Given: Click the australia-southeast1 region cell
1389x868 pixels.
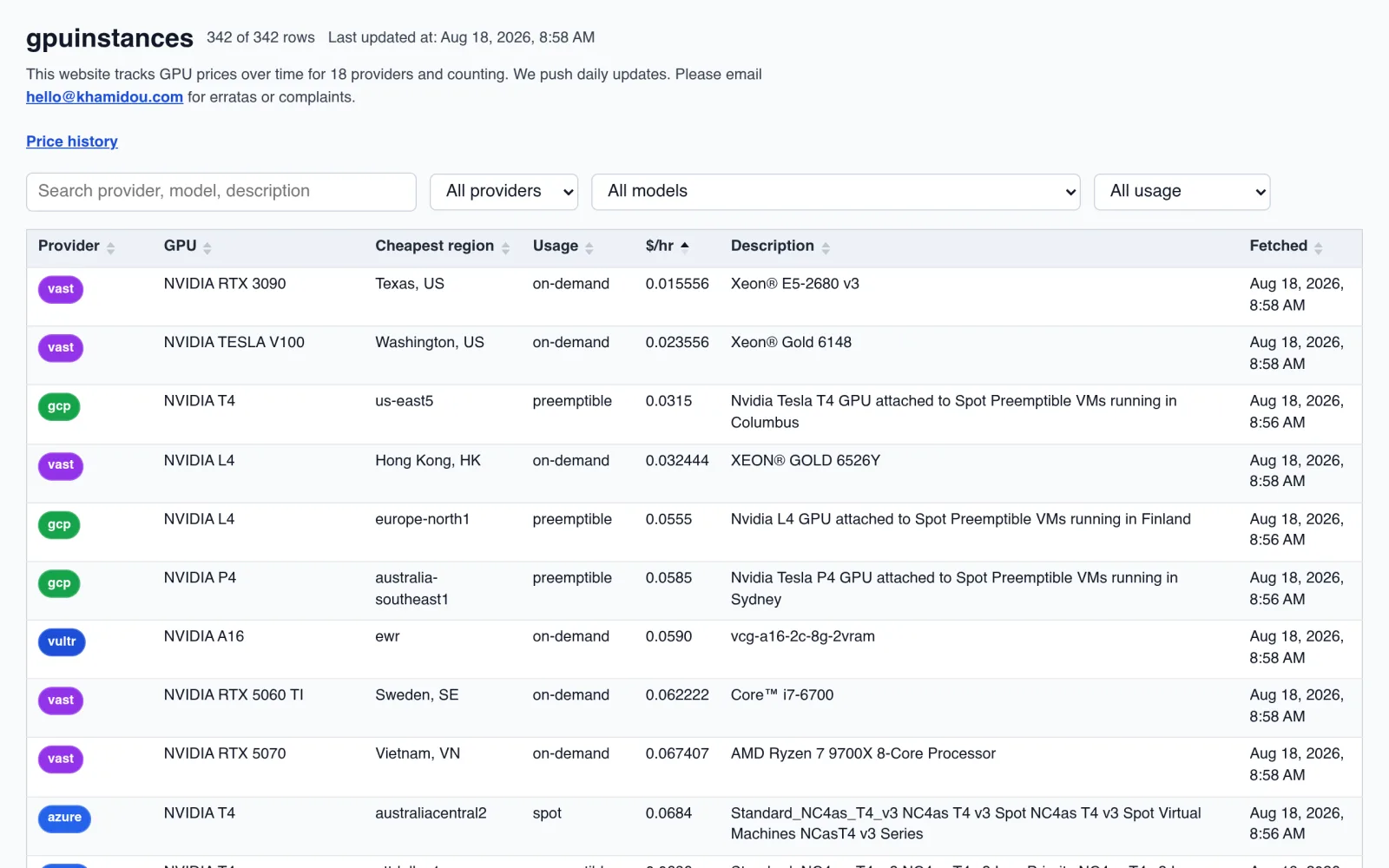Looking at the screenshot, I should pos(411,589).
